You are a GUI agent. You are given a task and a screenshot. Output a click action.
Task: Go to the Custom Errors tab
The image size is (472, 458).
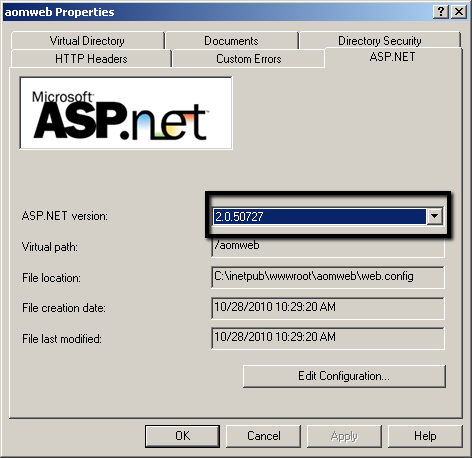248,59
